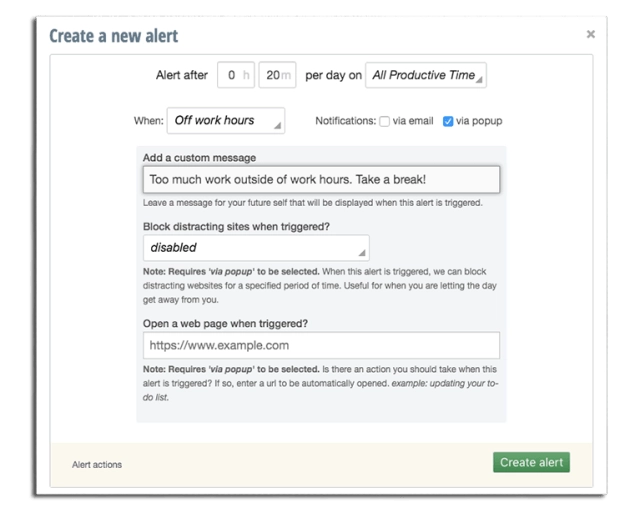Image resolution: width=640 pixels, height=513 pixels.
Task: Click the Add a custom message label
Action: (199, 158)
